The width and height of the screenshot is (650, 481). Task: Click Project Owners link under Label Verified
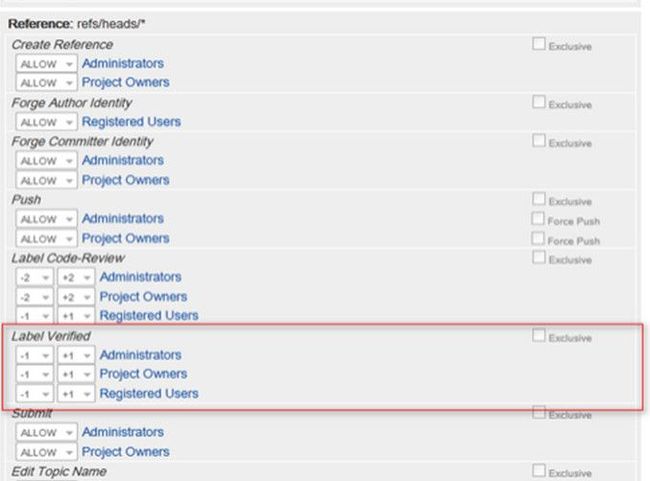(143, 374)
